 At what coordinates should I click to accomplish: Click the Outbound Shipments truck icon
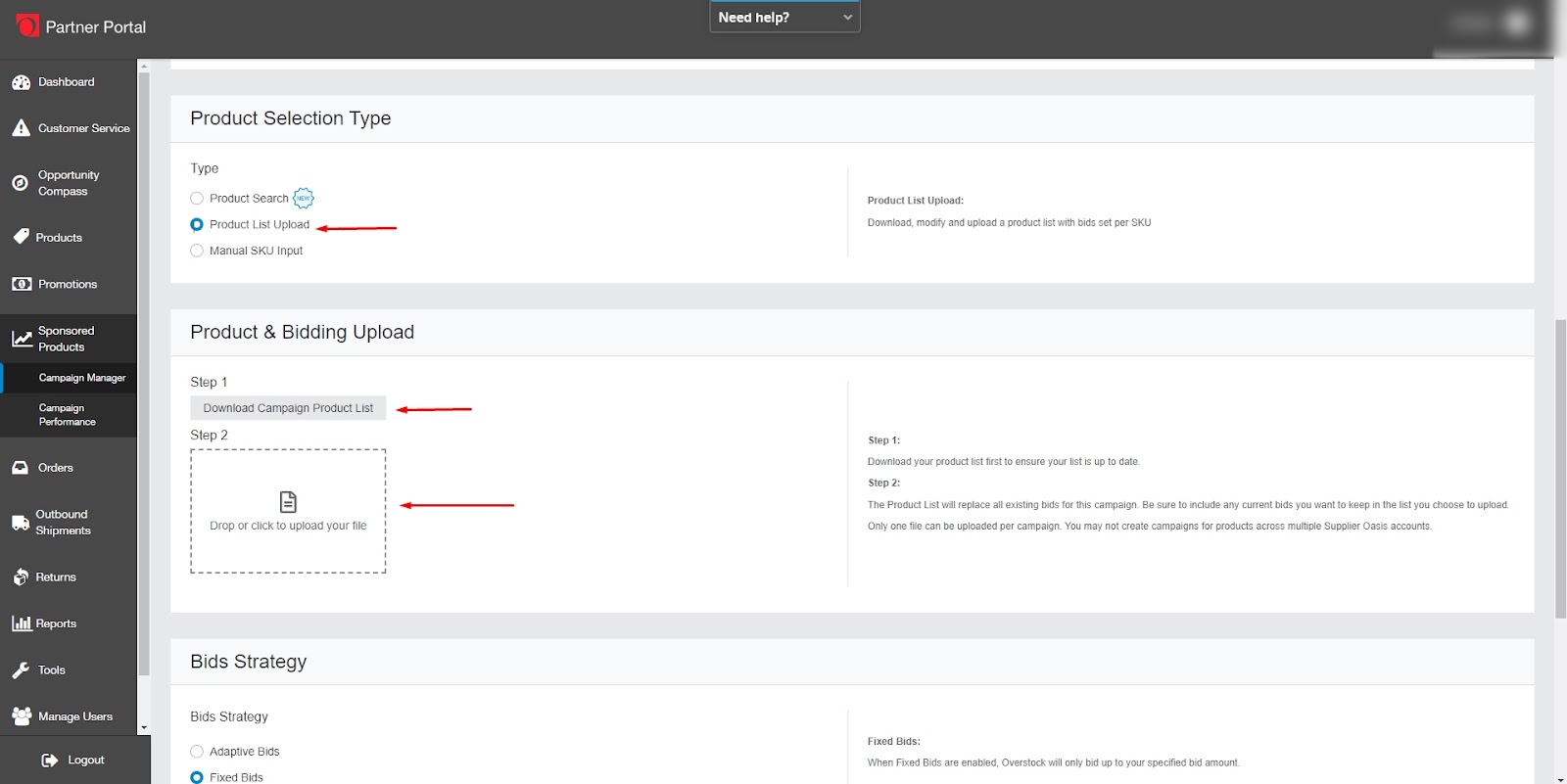tap(21, 523)
